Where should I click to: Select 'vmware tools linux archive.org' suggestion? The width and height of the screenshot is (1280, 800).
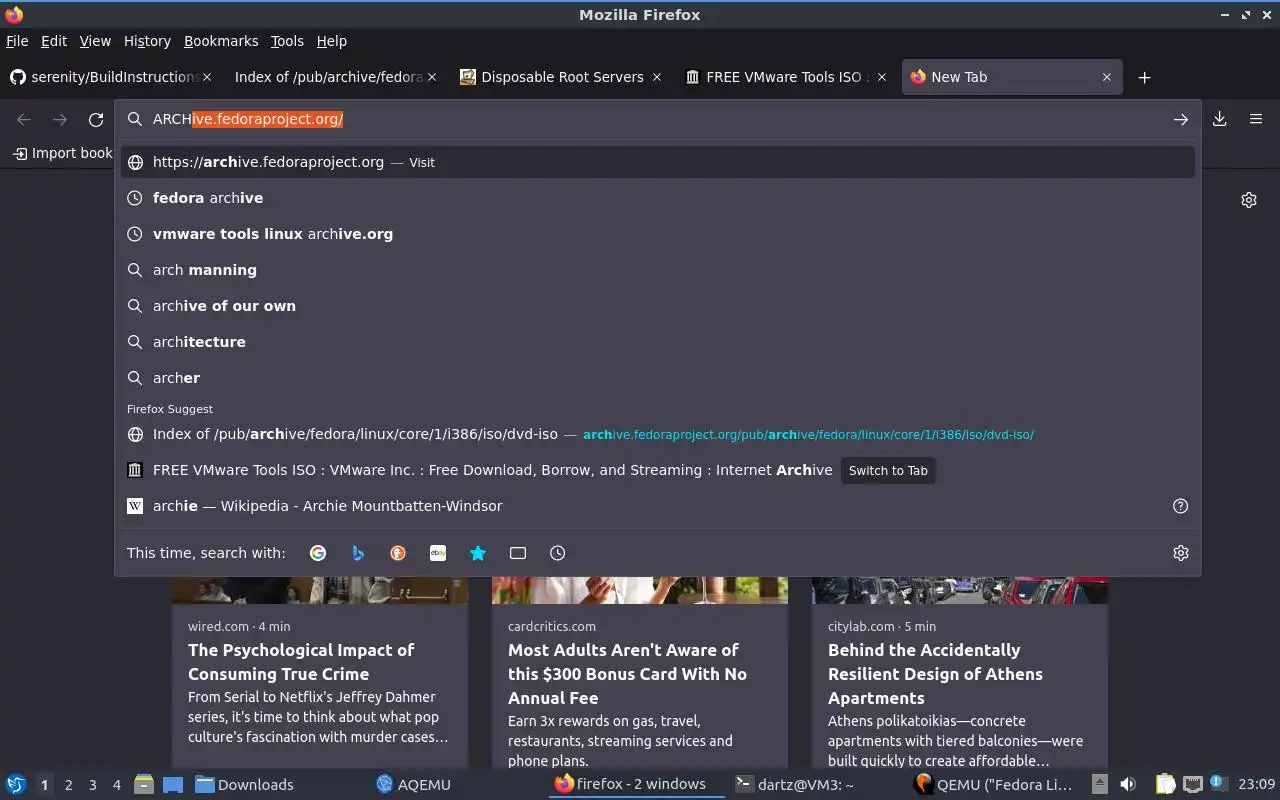[658, 234]
